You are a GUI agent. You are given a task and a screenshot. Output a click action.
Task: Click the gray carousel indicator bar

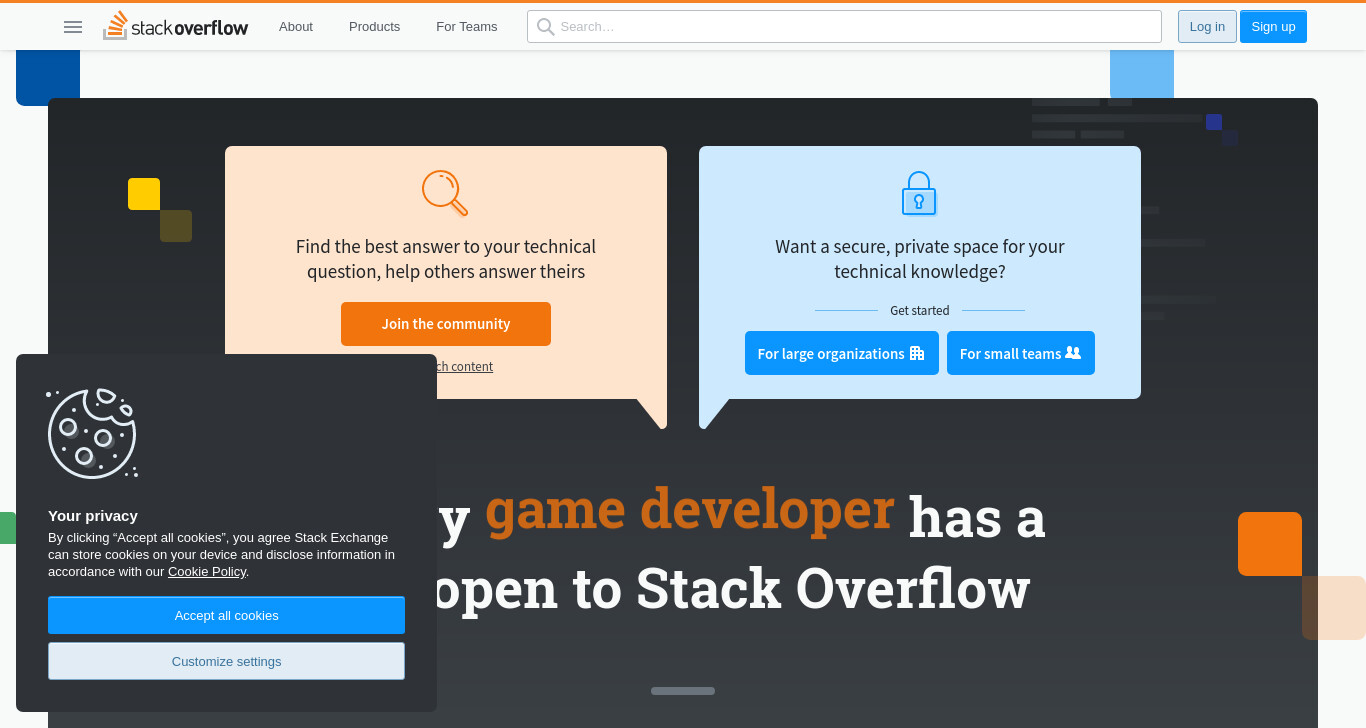tap(683, 691)
